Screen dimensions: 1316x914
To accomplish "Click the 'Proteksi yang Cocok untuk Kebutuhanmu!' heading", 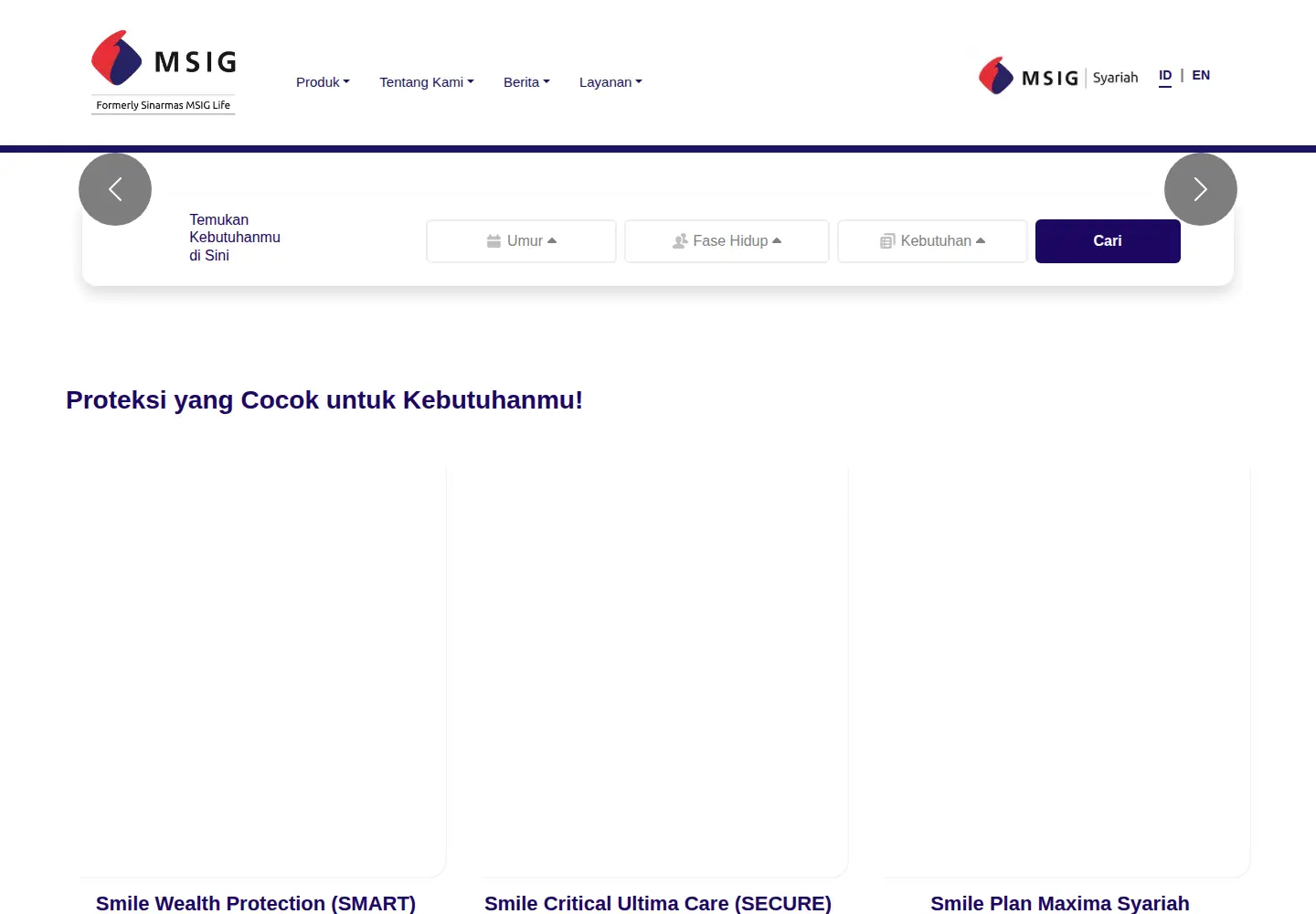I will (324, 400).
